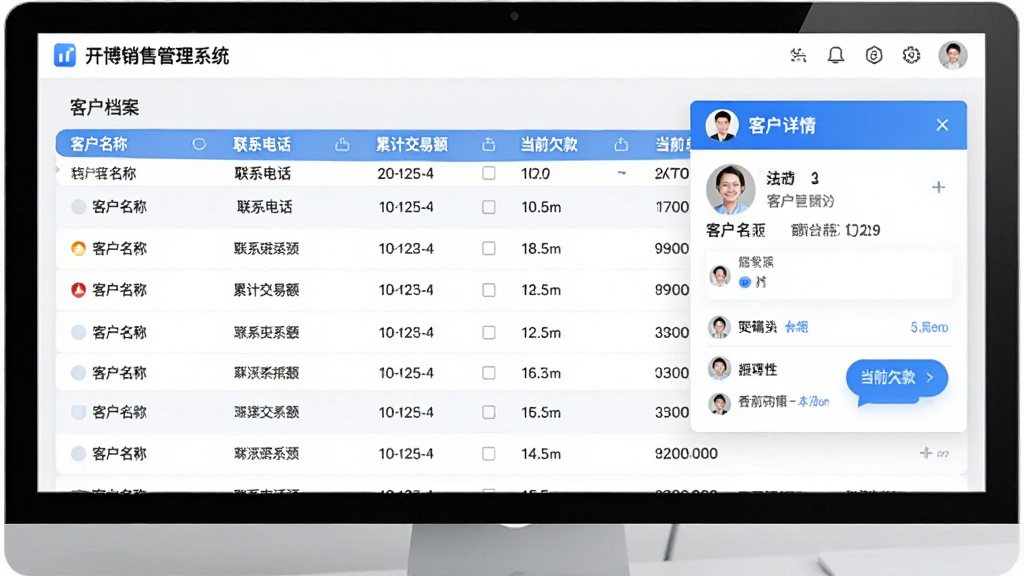The width and height of the screenshot is (1024, 576).
Task: Tick the checkbox in the 18.5m row
Action: pos(488,248)
